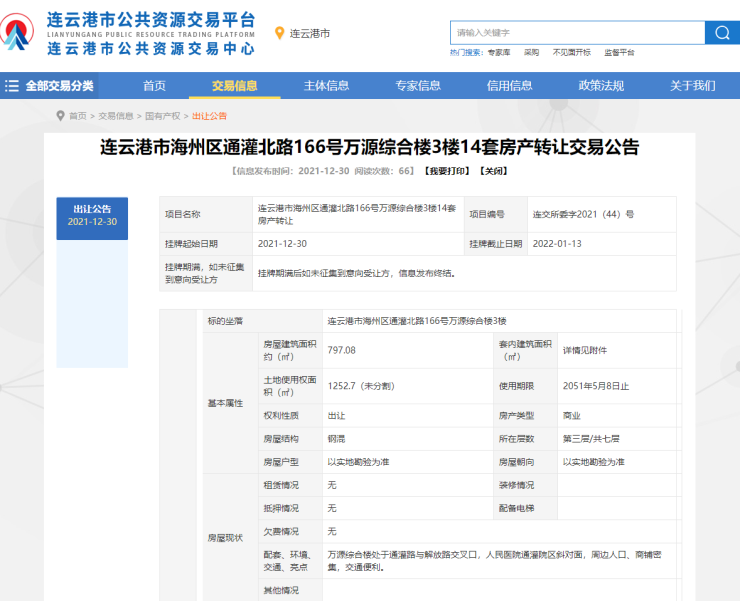The height and width of the screenshot is (601, 740).
Task: Click the breadcrumb location pin icon
Action: (60, 116)
